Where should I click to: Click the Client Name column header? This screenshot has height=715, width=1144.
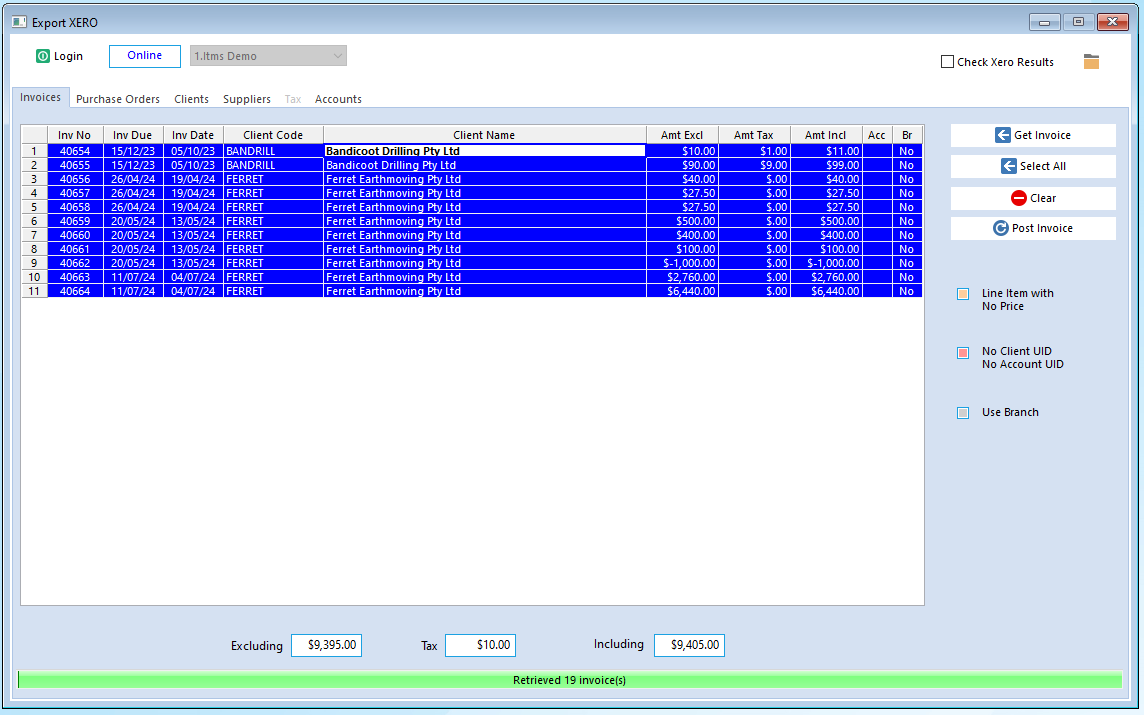tap(484, 135)
